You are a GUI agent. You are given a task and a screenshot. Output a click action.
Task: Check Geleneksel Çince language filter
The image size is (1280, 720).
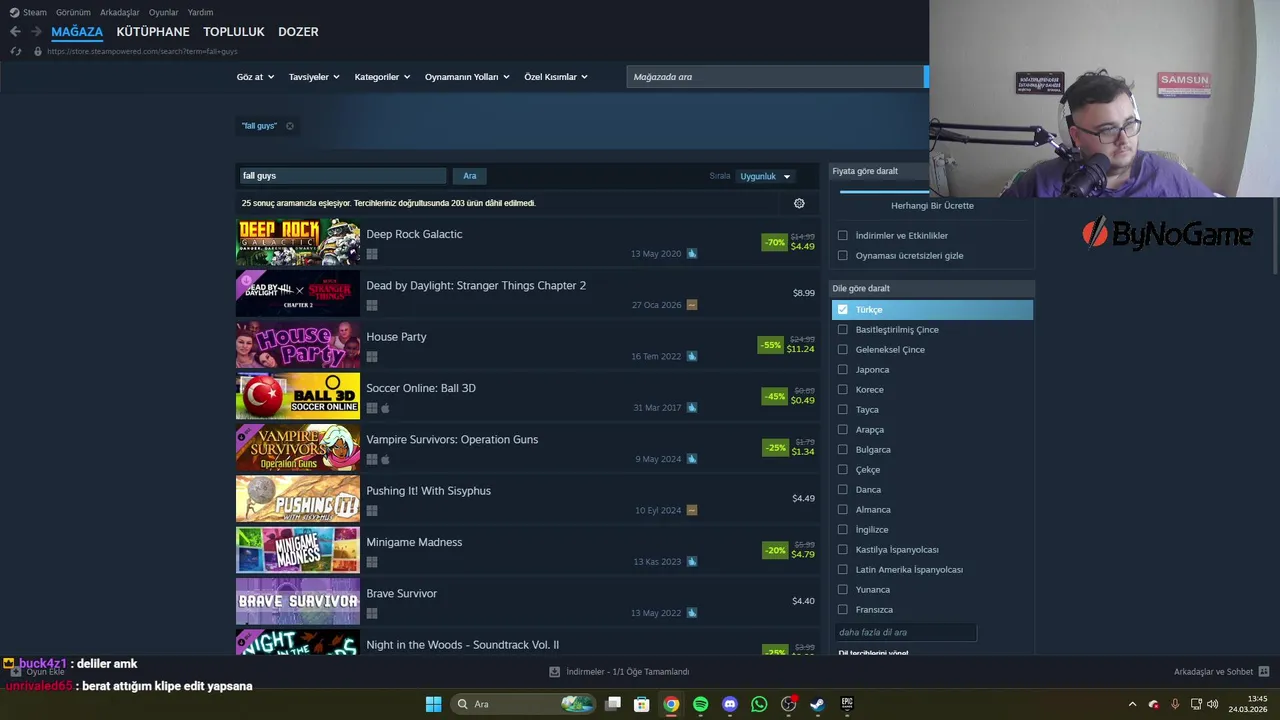[x=842, y=350]
